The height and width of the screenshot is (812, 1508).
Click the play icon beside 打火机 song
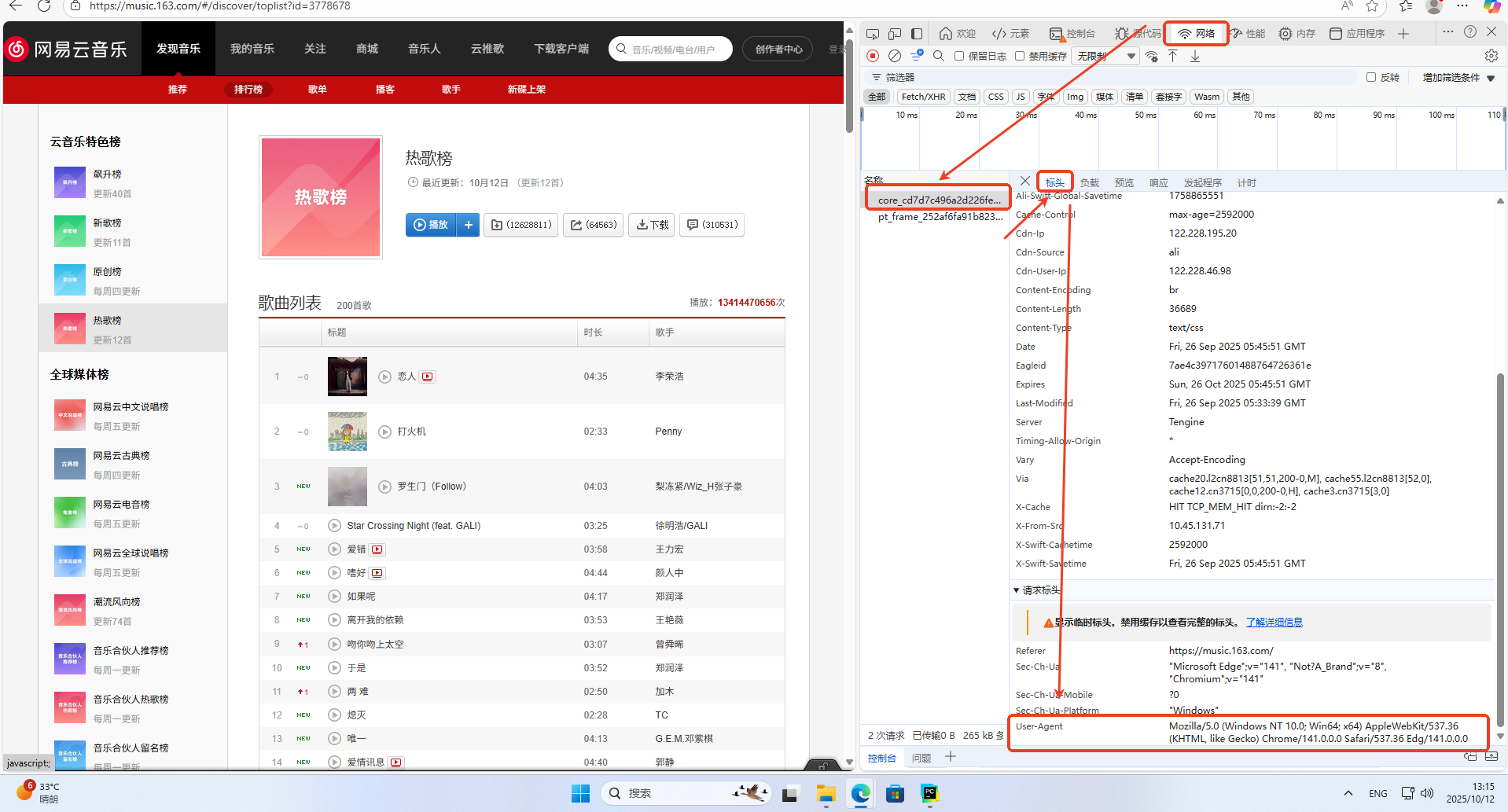(x=384, y=432)
